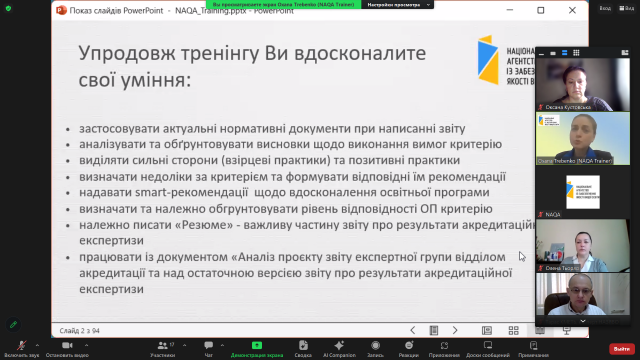Select Оксана Кустовська video thumbnail
The width and height of the screenshot is (640, 360).
(x=583, y=84)
